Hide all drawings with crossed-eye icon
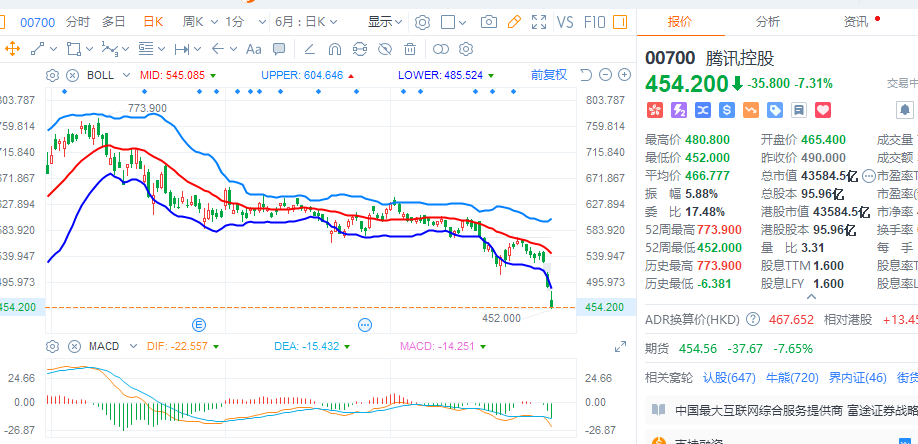Viewport: 918px width, 444px height. 385,49
